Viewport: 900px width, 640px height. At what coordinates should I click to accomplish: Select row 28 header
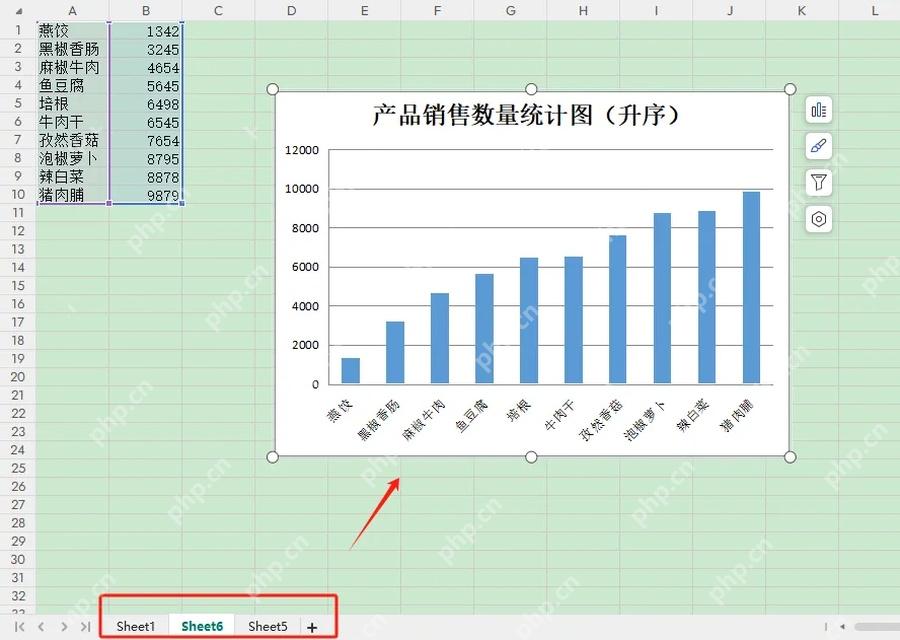[18, 523]
